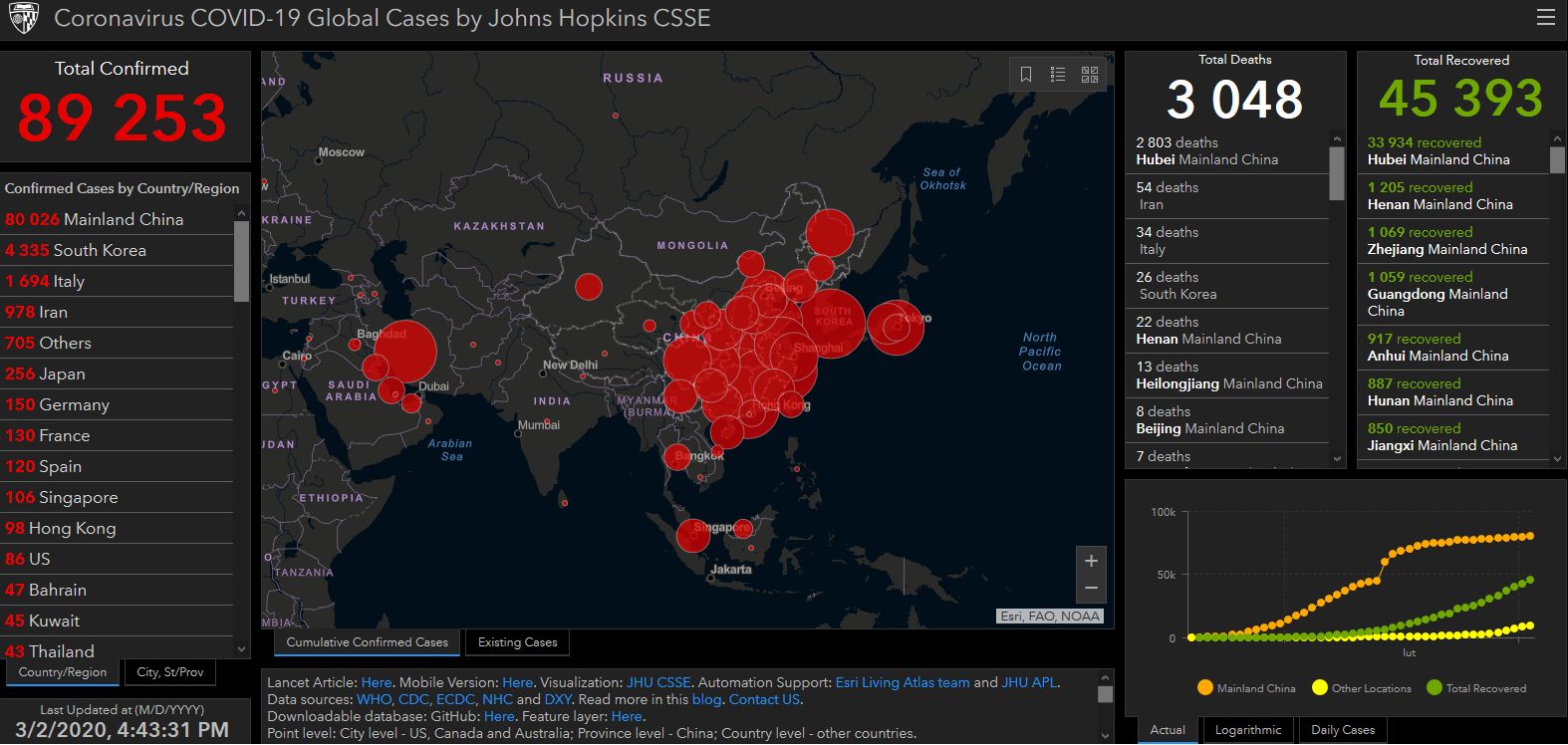This screenshot has width=1568, height=745.
Task: Toggle the Total Recovered chart legend series
Action: point(1476,688)
